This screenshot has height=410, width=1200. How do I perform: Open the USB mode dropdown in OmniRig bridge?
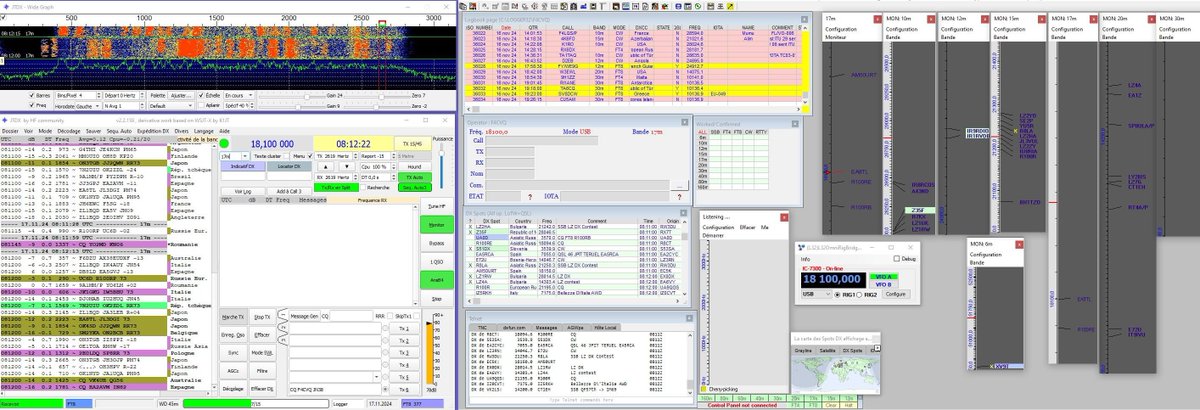coord(817,294)
